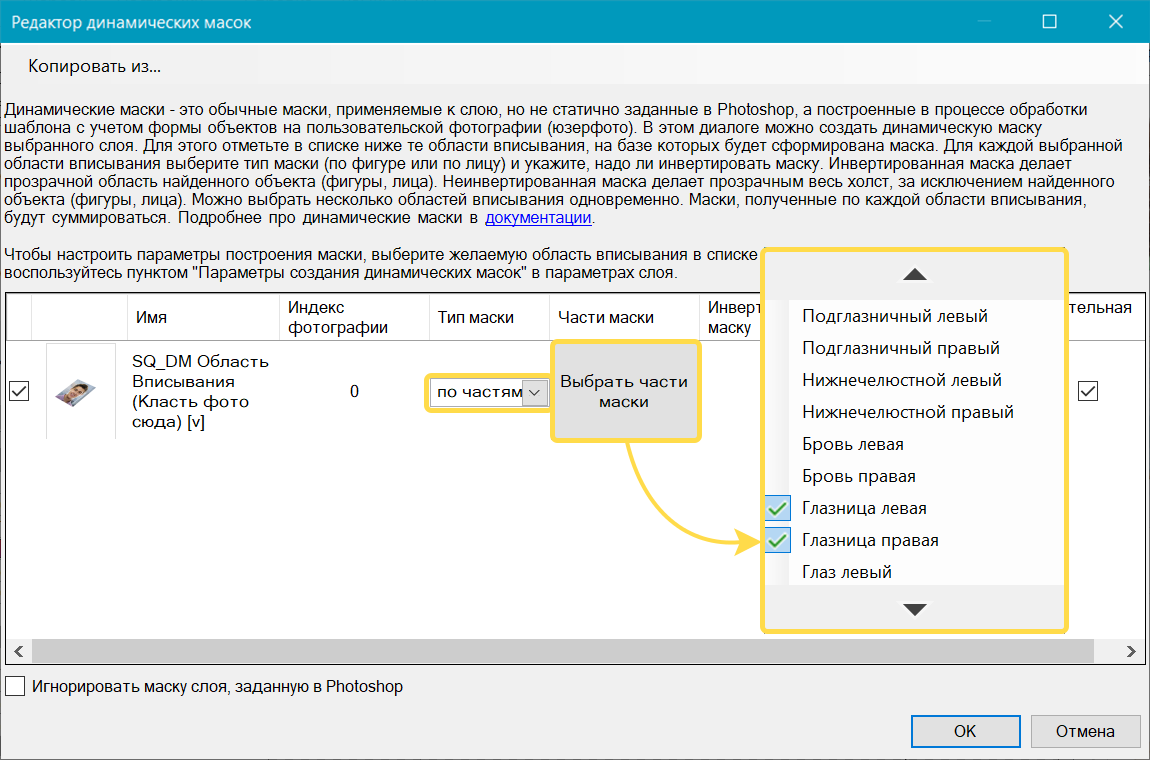Screen dimensions: 1150x760
Task: Click the horizontal scrollbar track
Action: click(400, 651)
